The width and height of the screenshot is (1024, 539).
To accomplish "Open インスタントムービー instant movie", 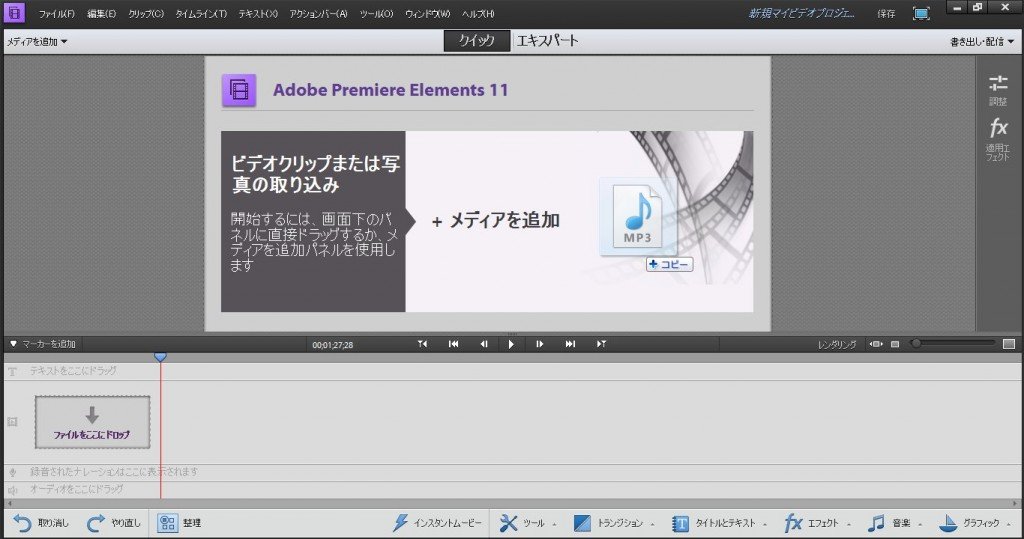I will (x=438, y=522).
